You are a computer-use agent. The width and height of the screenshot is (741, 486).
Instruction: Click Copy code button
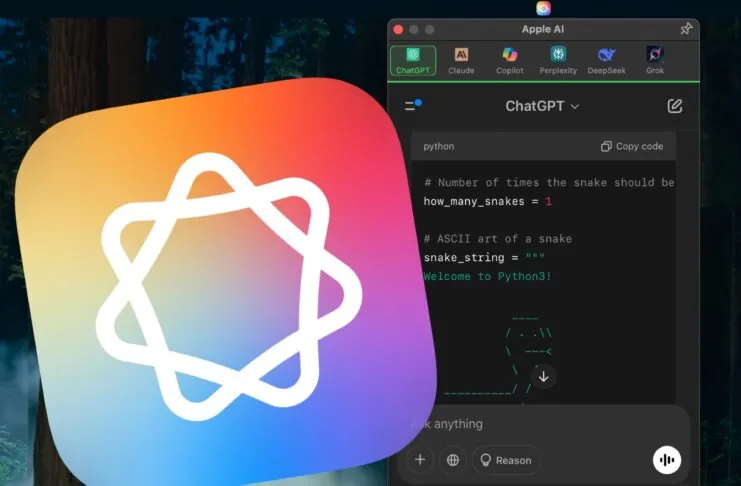(x=632, y=146)
